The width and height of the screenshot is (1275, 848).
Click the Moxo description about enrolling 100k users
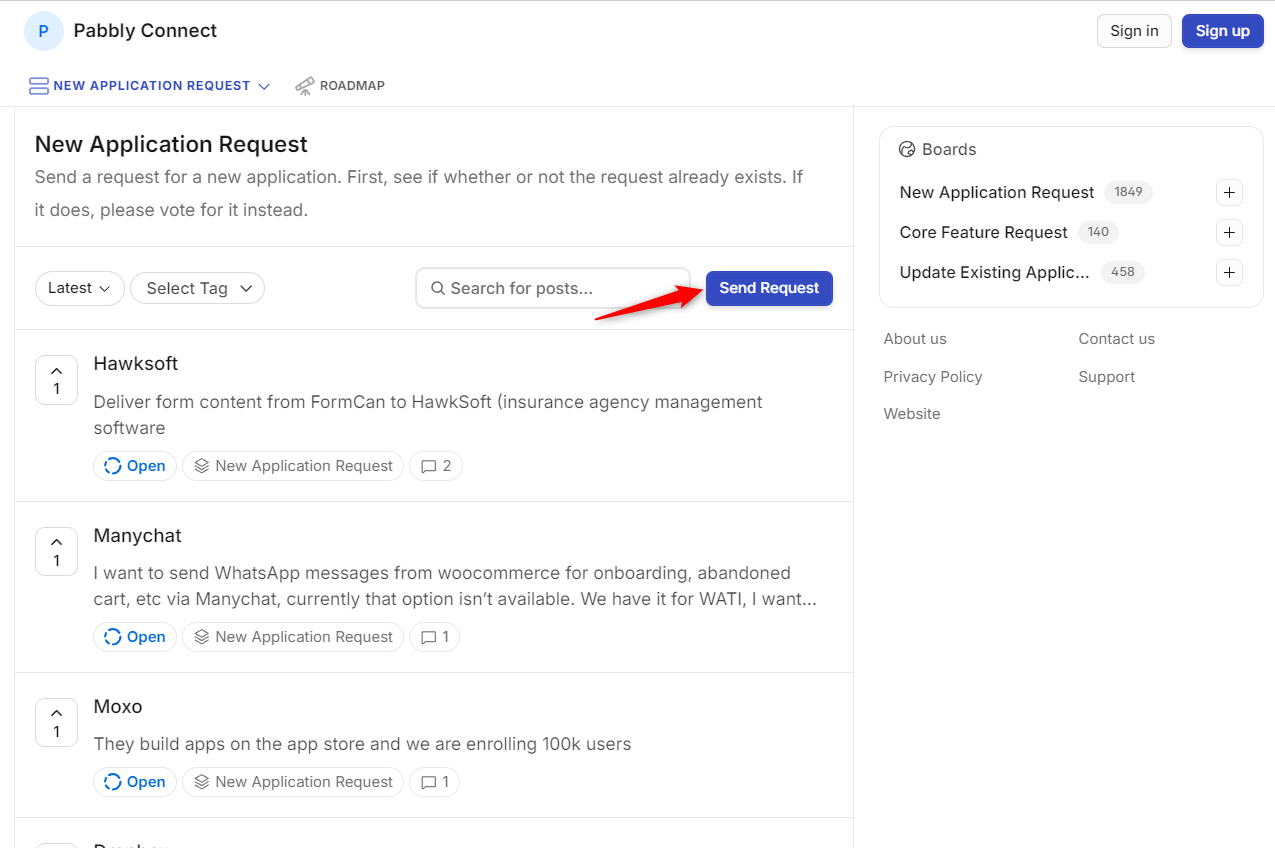[362, 744]
